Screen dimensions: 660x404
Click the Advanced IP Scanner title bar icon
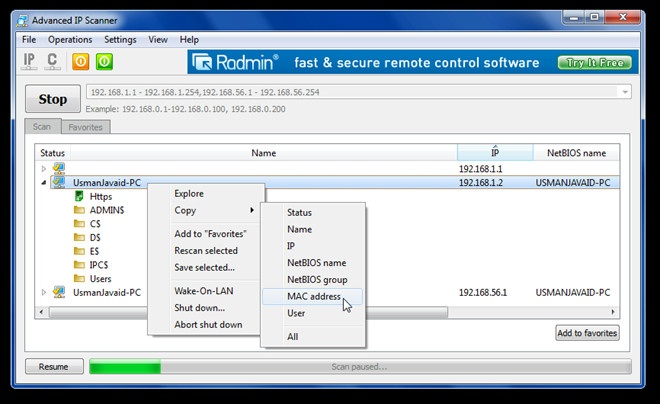[x=23, y=20]
